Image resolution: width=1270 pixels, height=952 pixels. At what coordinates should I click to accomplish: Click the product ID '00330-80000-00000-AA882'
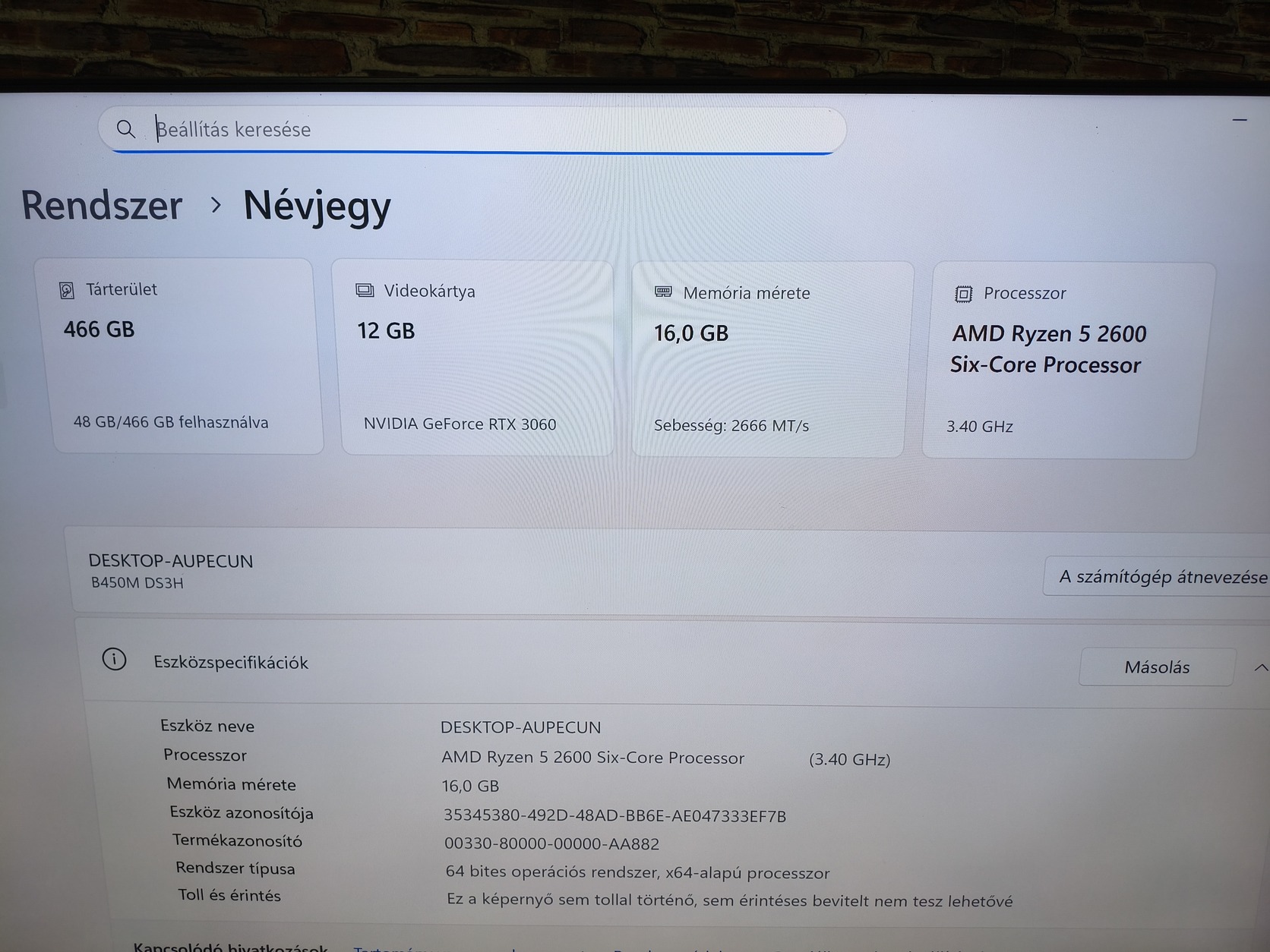tap(551, 843)
